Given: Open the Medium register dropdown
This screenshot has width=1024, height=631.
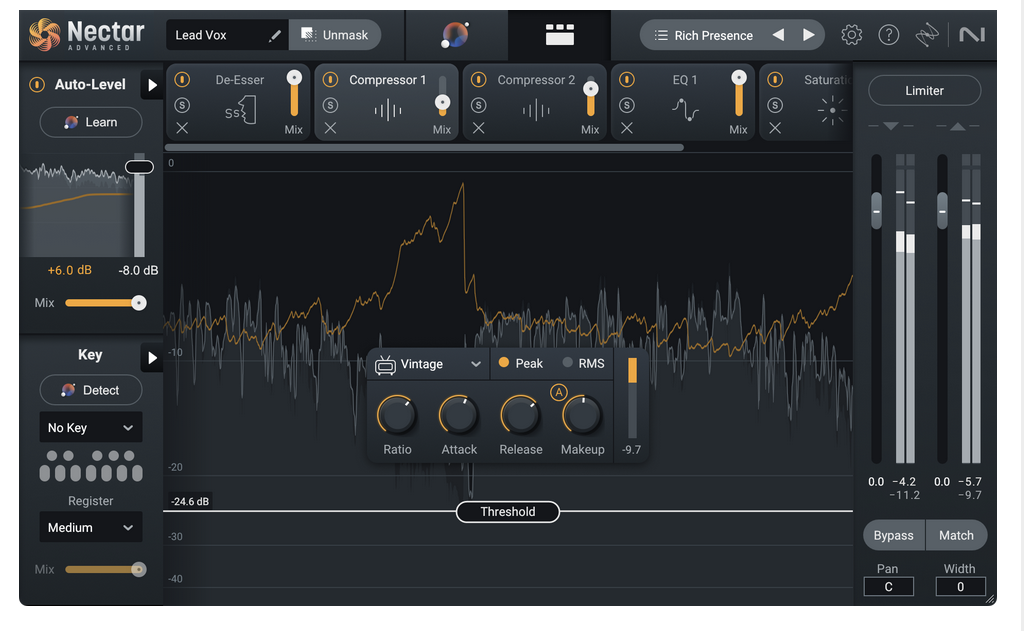Looking at the screenshot, I should [91, 527].
